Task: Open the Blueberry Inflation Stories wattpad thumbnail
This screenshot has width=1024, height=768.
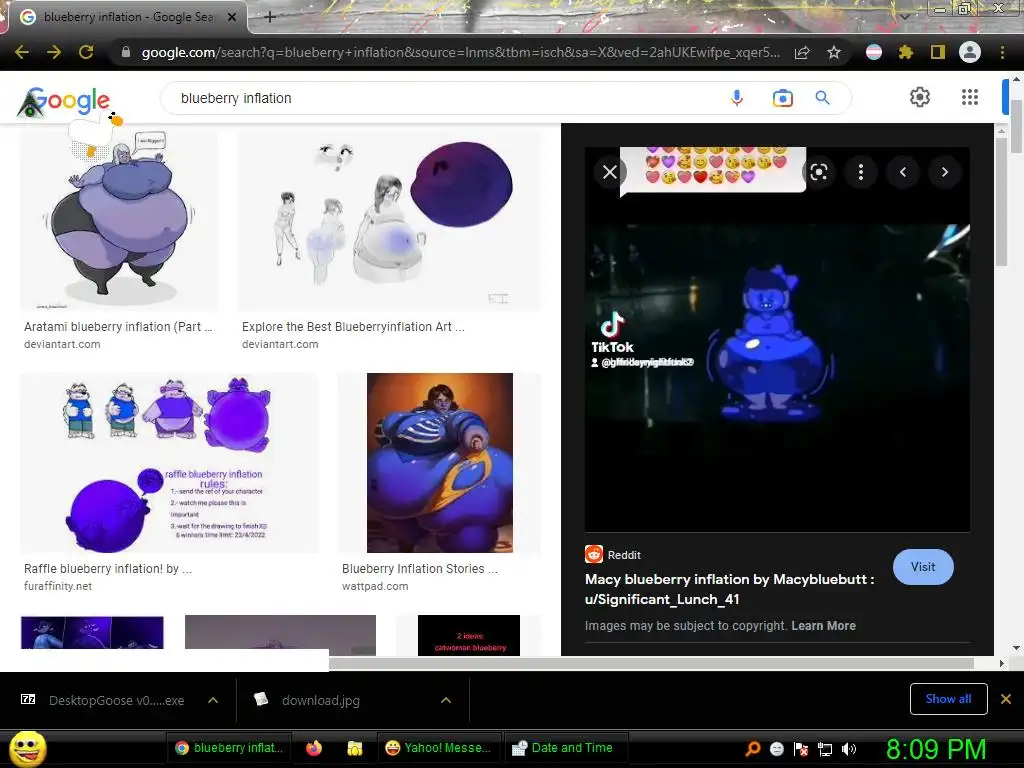Action: 440,463
